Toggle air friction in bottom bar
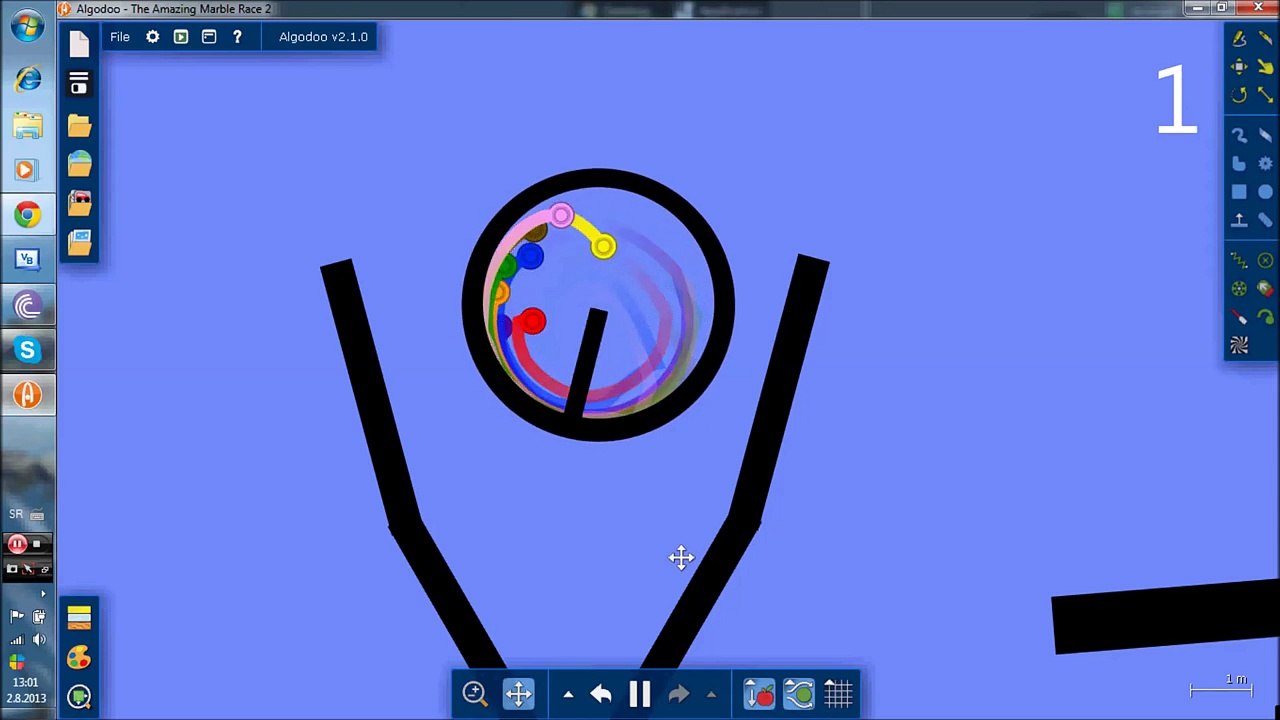 click(x=799, y=693)
